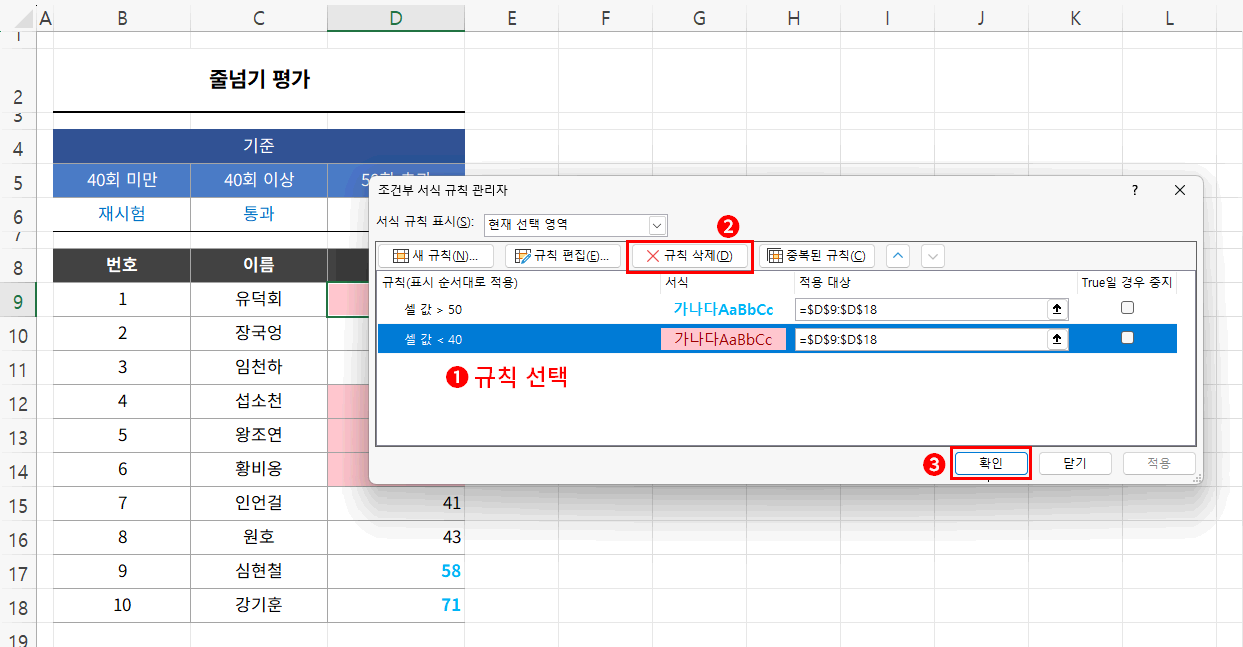Select row 9 header
The width and height of the screenshot is (1243, 647).
pos(18,300)
